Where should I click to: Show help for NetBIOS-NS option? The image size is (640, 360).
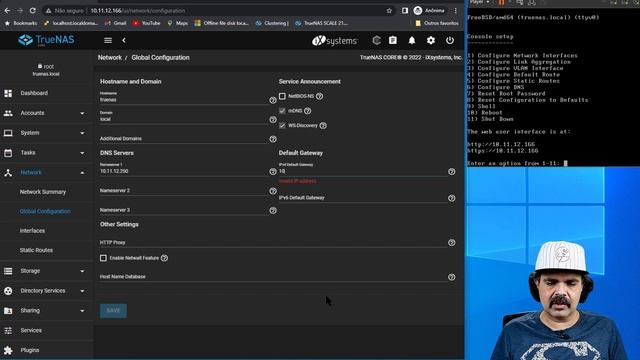pyautogui.click(x=319, y=96)
